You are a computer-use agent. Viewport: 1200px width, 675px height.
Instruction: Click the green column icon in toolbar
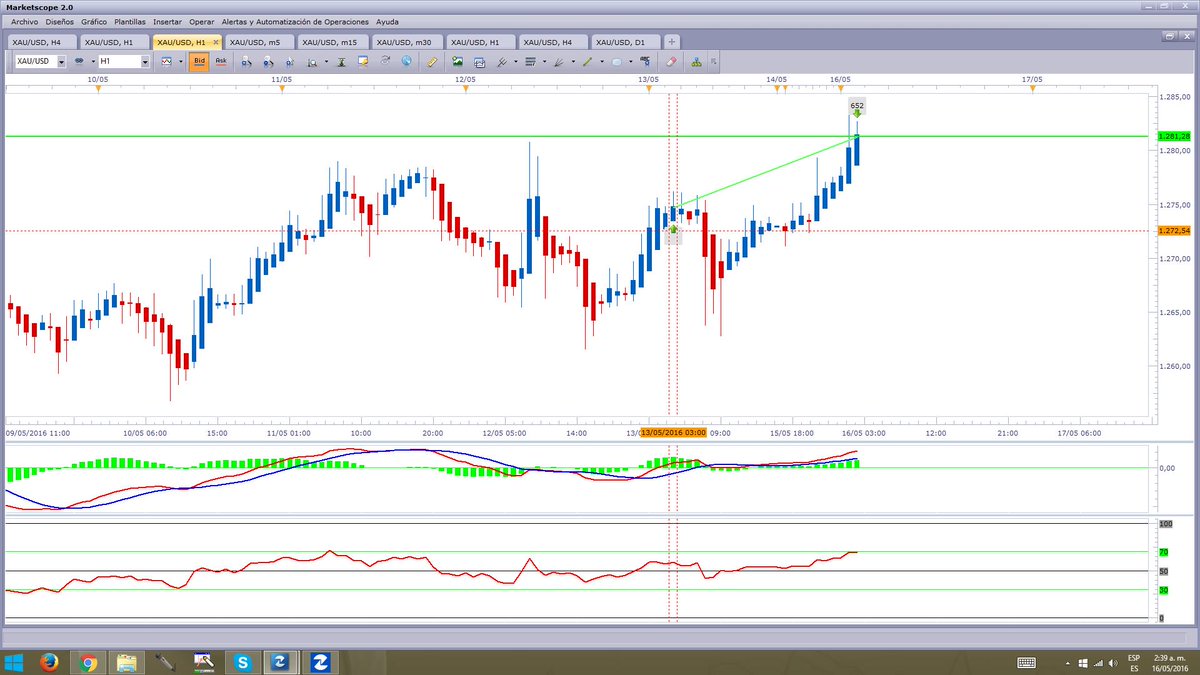point(341,61)
